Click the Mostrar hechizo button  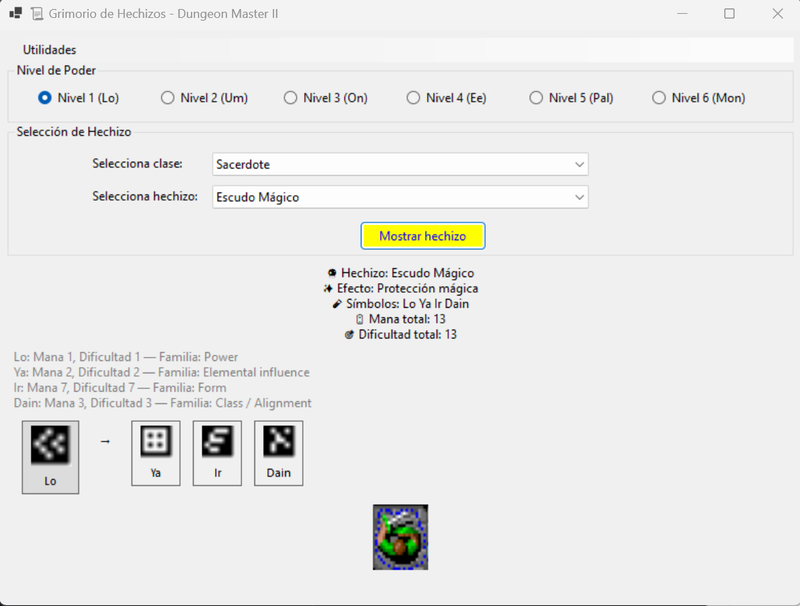coord(422,236)
